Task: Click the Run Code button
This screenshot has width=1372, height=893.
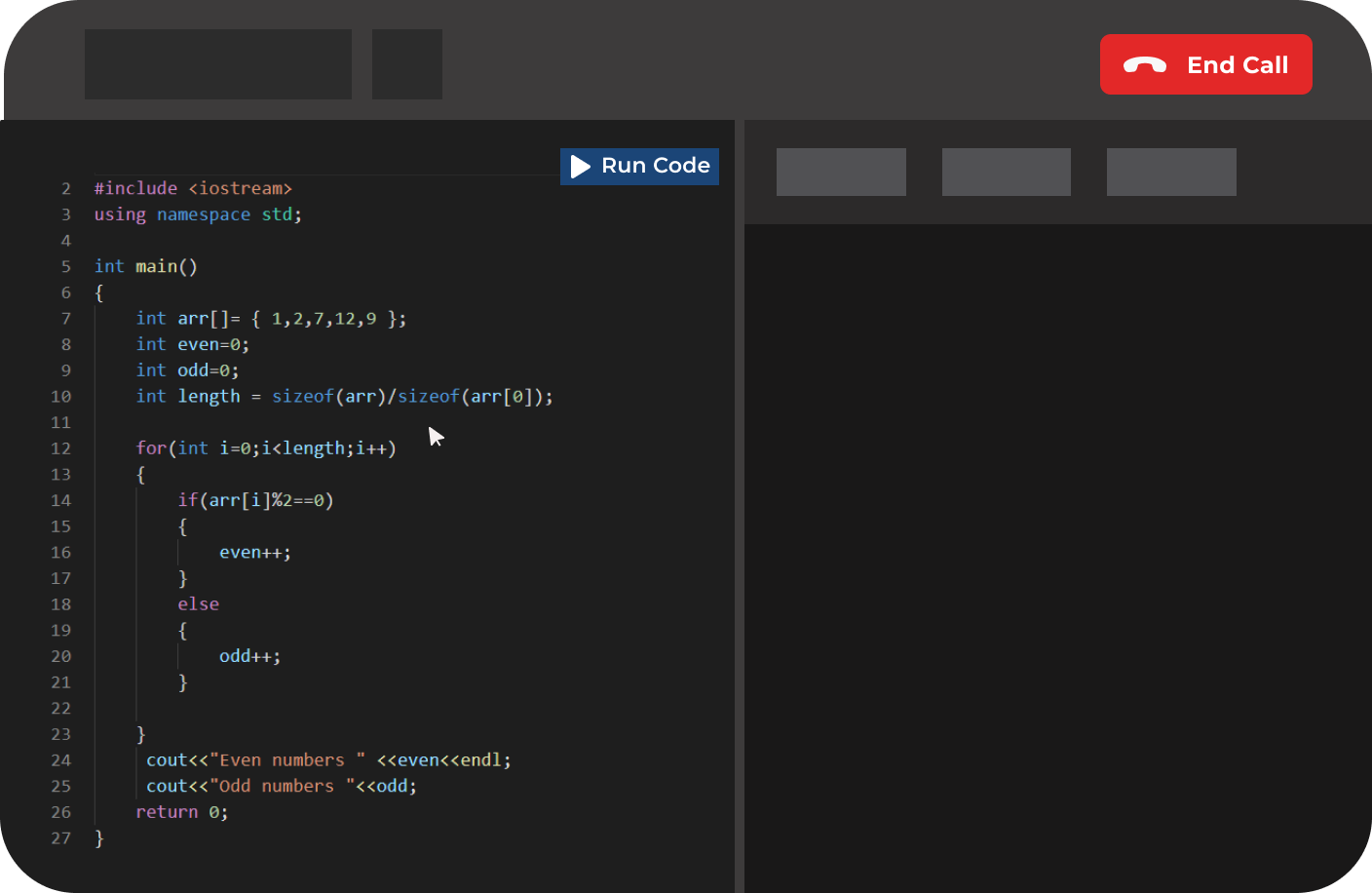Action: pos(639,166)
